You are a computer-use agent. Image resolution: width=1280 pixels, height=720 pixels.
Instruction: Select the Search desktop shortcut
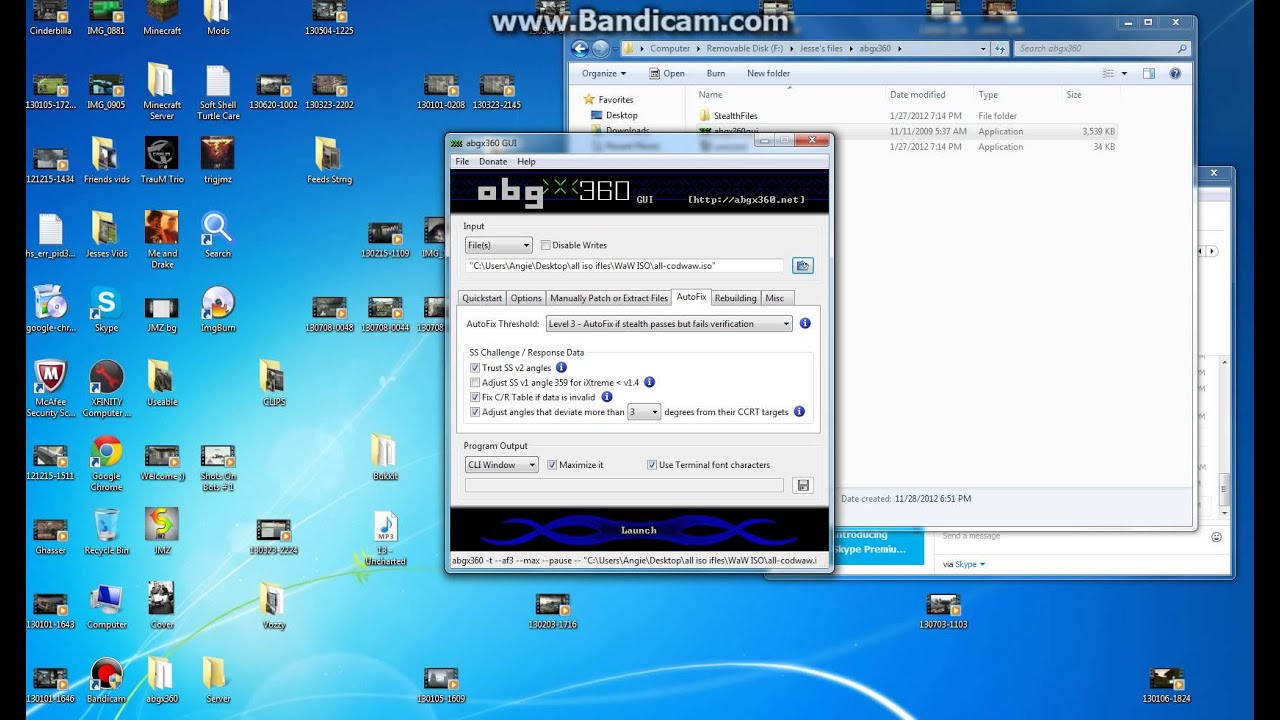tap(217, 235)
